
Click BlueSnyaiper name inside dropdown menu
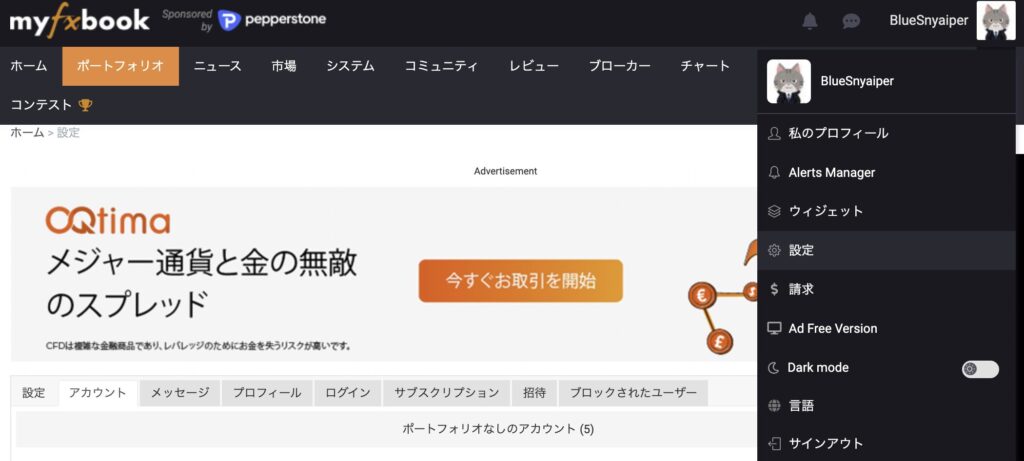[x=857, y=82]
